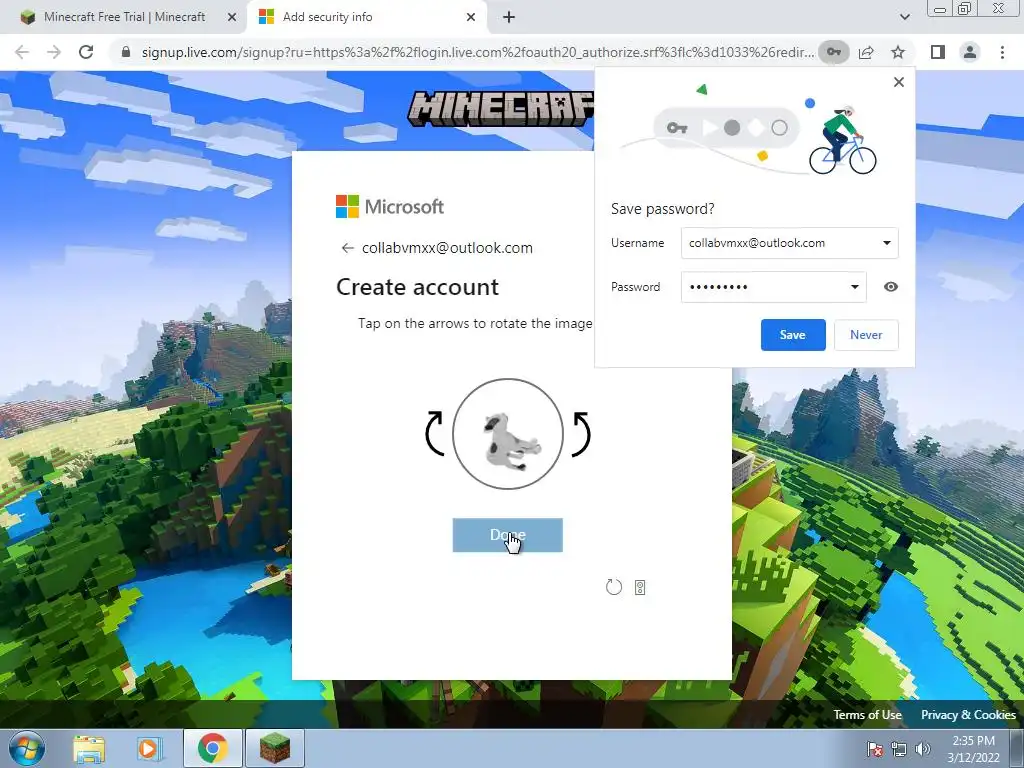Image resolution: width=1024 pixels, height=768 pixels.
Task: Click the address bar URL
Action: [x=478, y=52]
